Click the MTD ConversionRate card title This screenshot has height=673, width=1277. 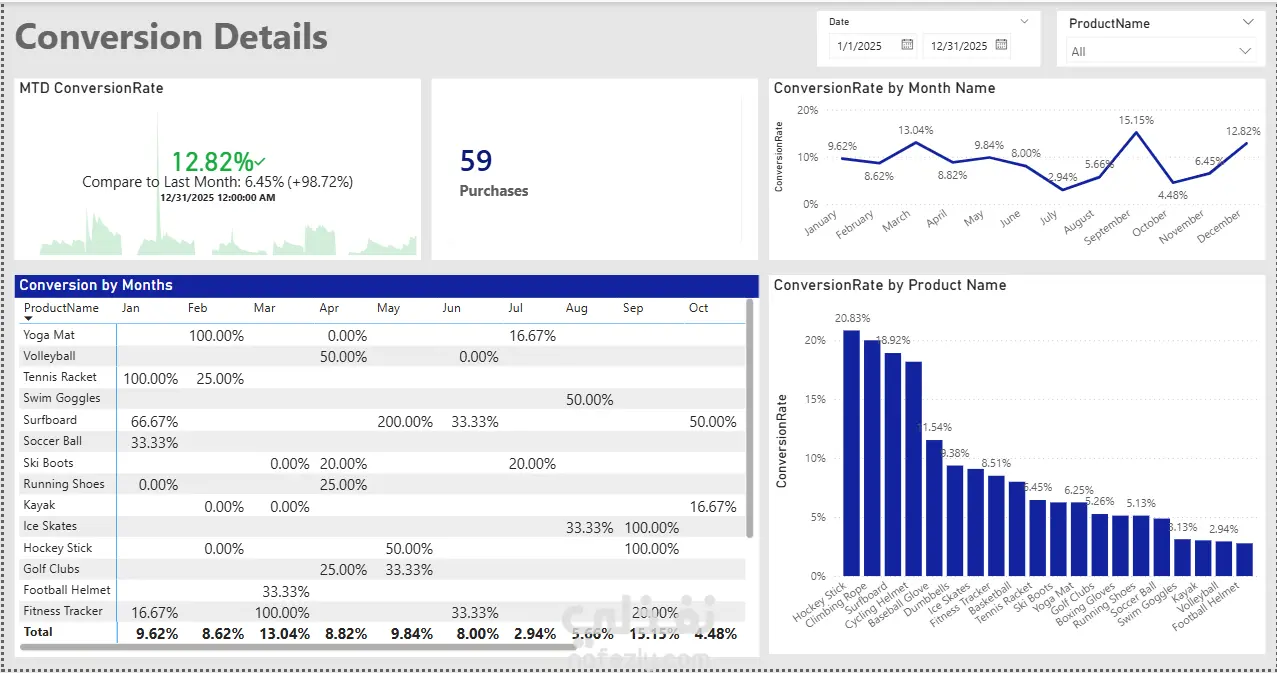pos(91,88)
